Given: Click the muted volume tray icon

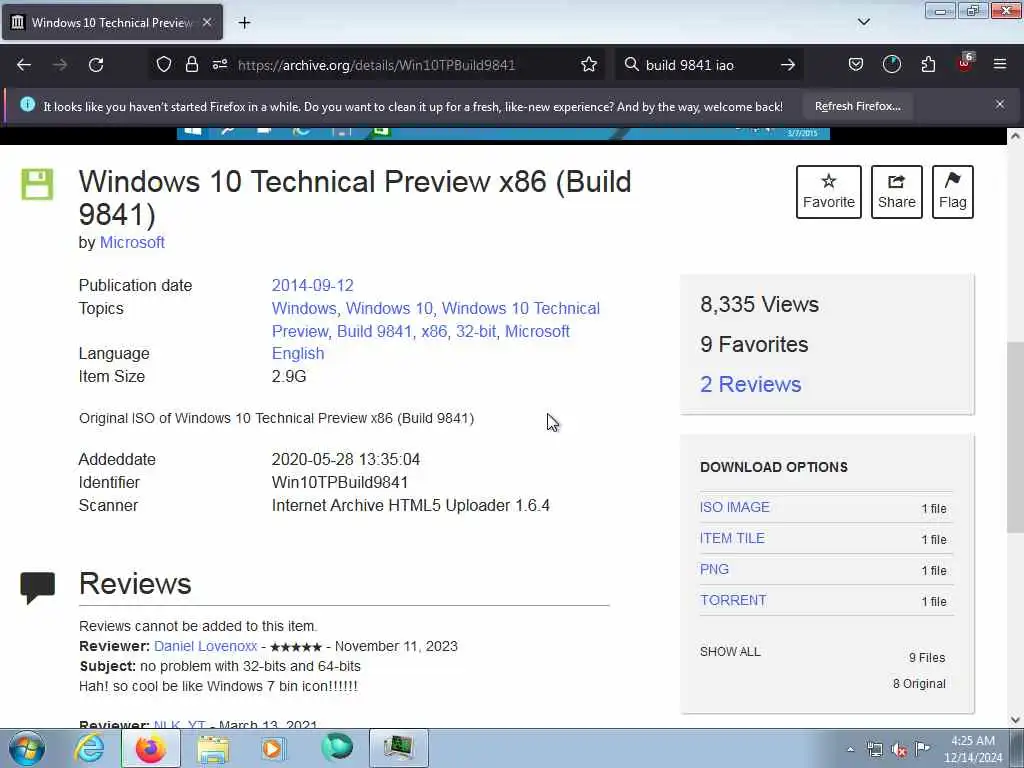Looking at the screenshot, I should point(899,749).
